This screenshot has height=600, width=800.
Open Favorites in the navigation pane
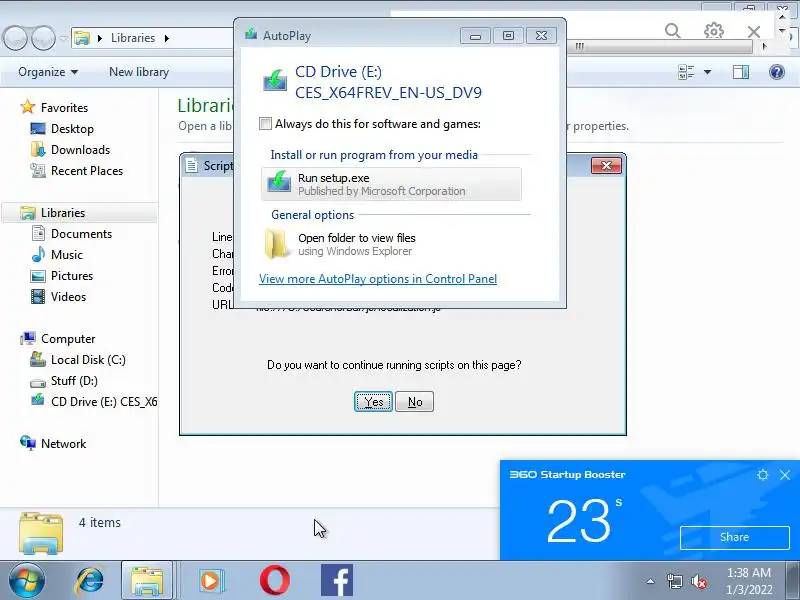pyautogui.click(x=64, y=108)
